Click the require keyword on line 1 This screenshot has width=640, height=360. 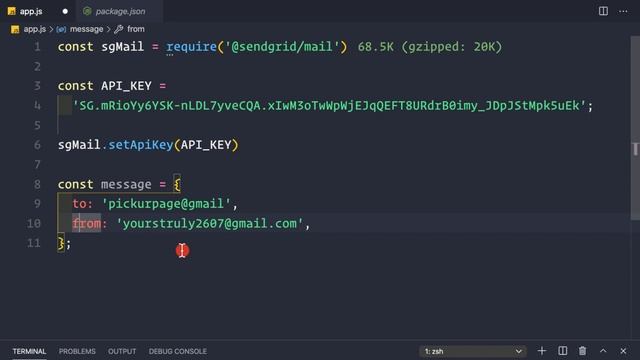click(x=191, y=47)
